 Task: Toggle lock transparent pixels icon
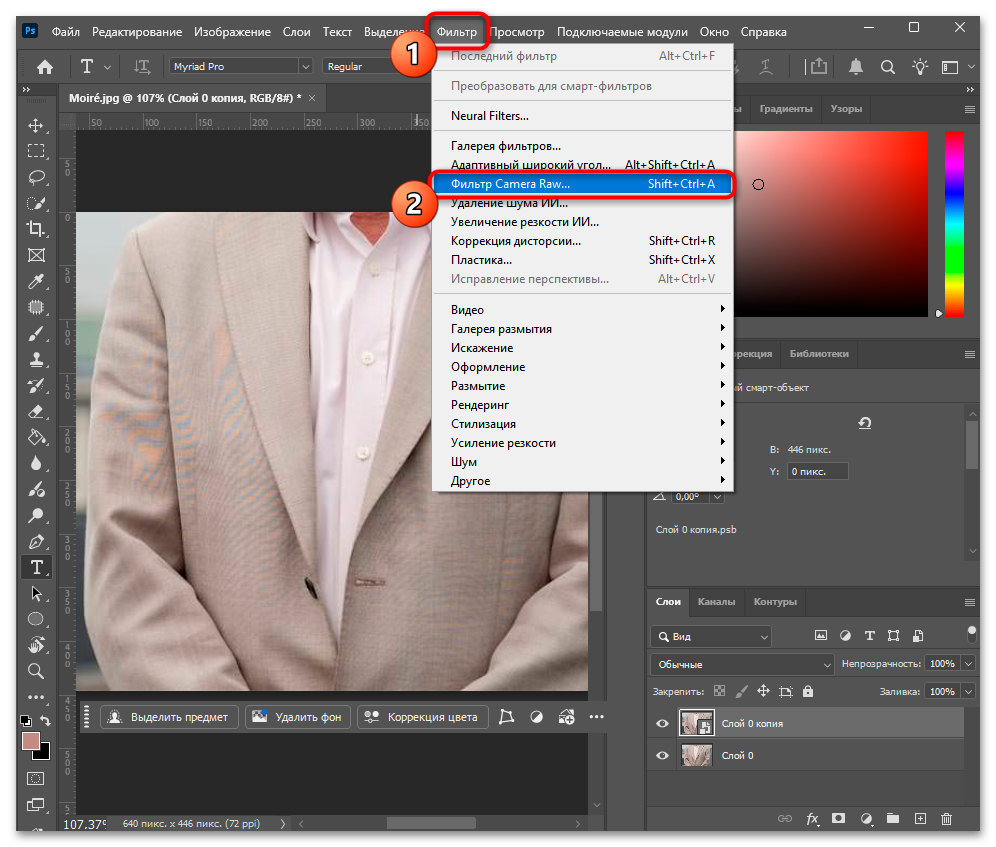[720, 691]
